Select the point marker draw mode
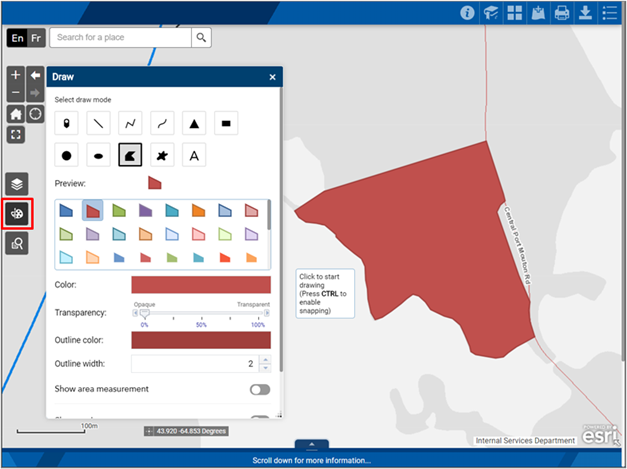Screen dimensions: 627x469 pyautogui.click(x=66, y=123)
